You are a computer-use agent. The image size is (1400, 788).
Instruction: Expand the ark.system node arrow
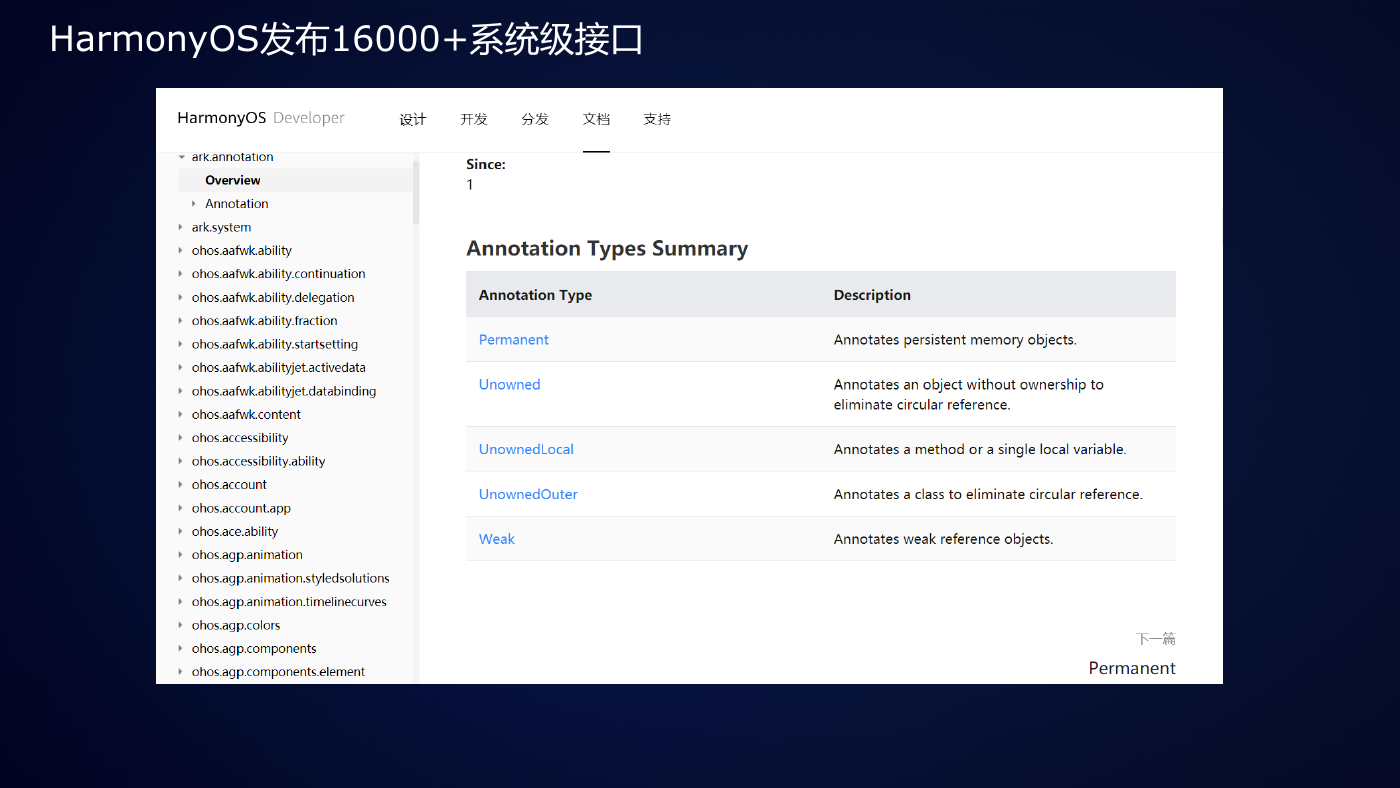click(x=181, y=227)
